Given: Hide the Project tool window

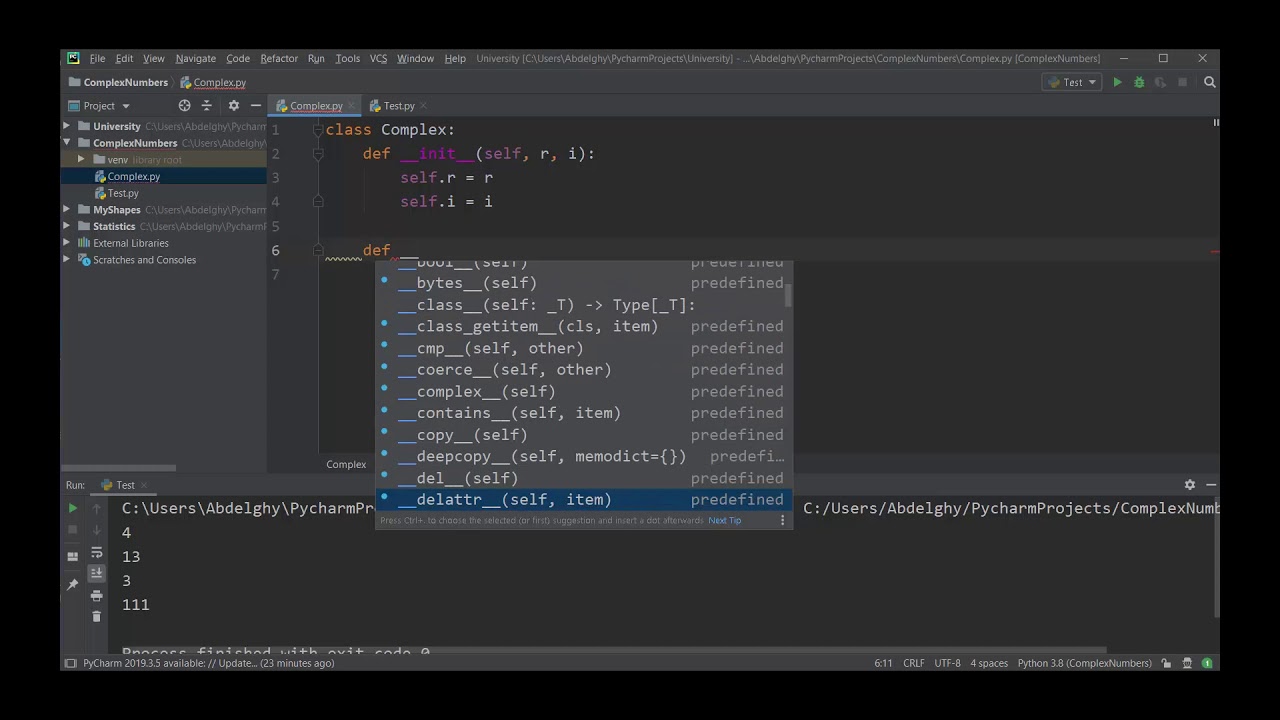Looking at the screenshot, I should [x=256, y=105].
